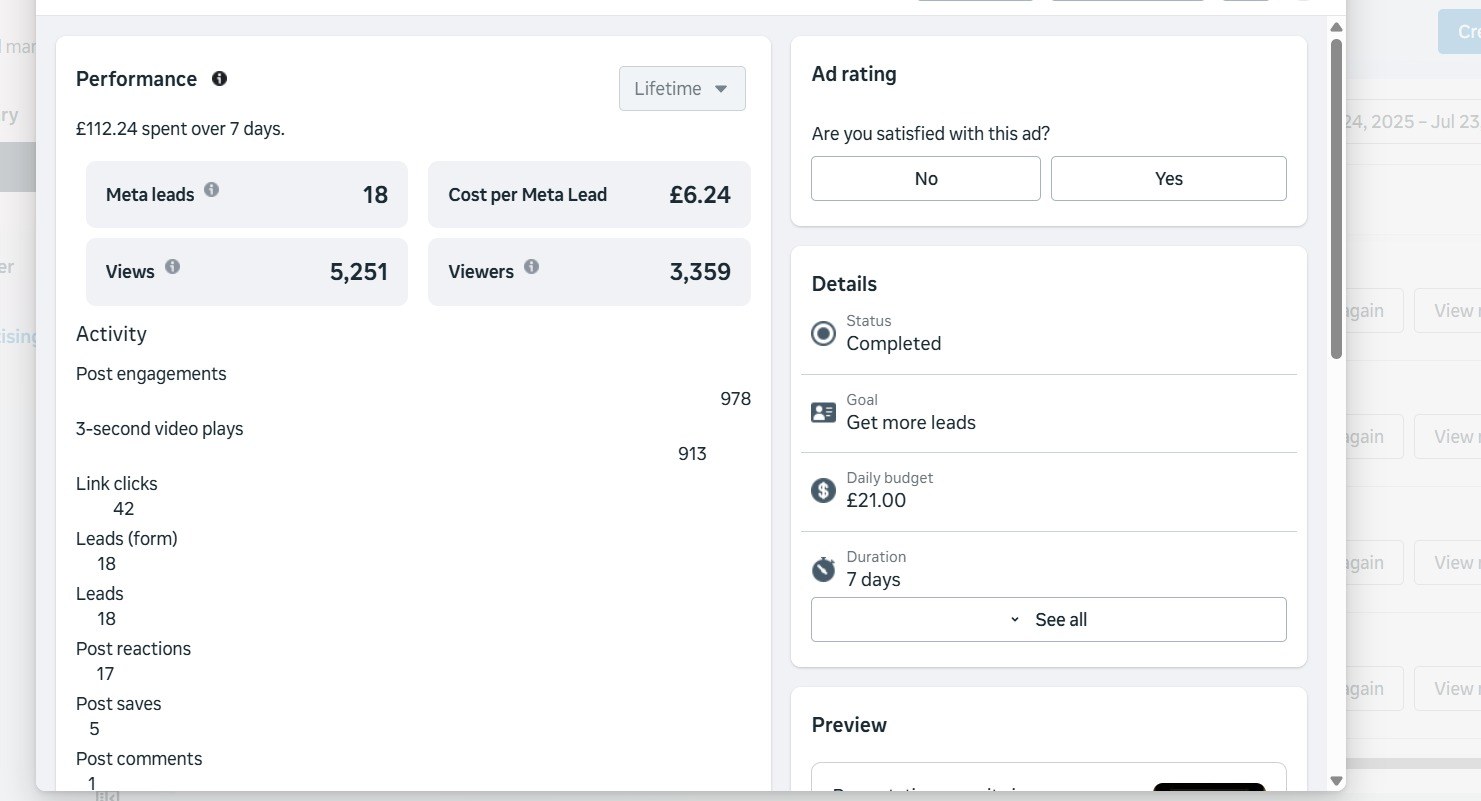Click the £112.24 spent summary text
1481x801 pixels.
tap(180, 129)
